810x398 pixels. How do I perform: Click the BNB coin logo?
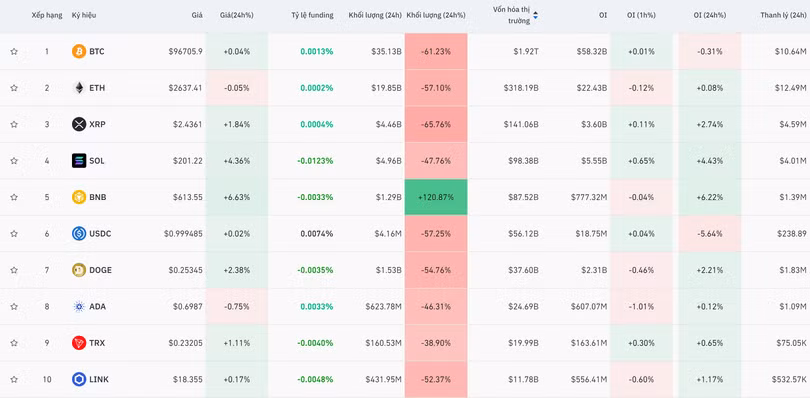(79, 197)
